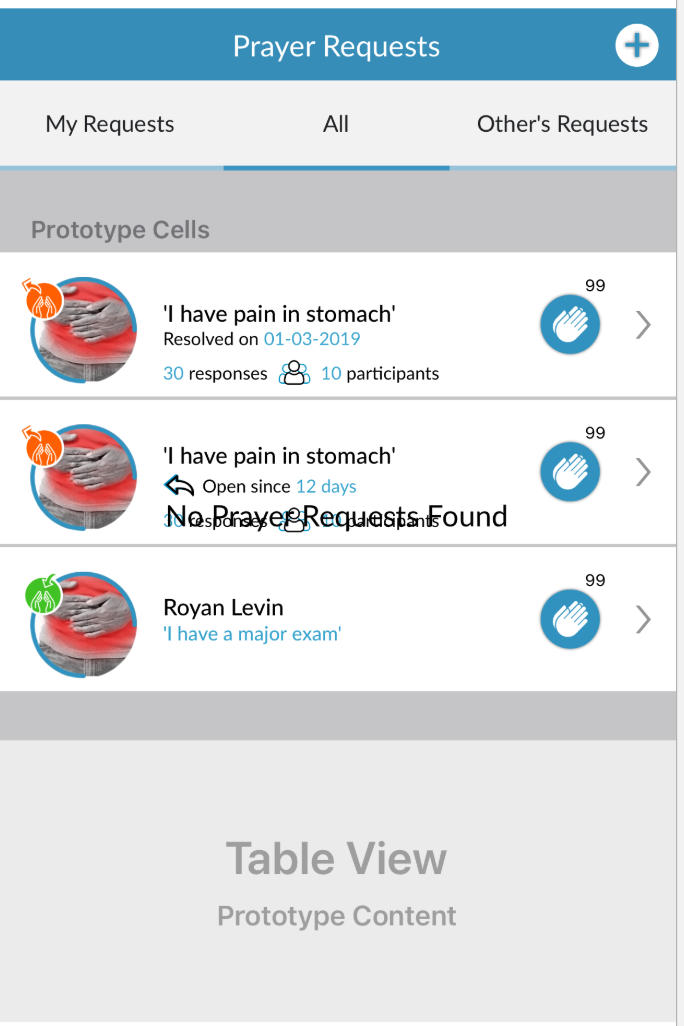Click the 01-03-2019 resolved date link
The height and width of the screenshot is (1026, 684).
pyautogui.click(x=312, y=339)
